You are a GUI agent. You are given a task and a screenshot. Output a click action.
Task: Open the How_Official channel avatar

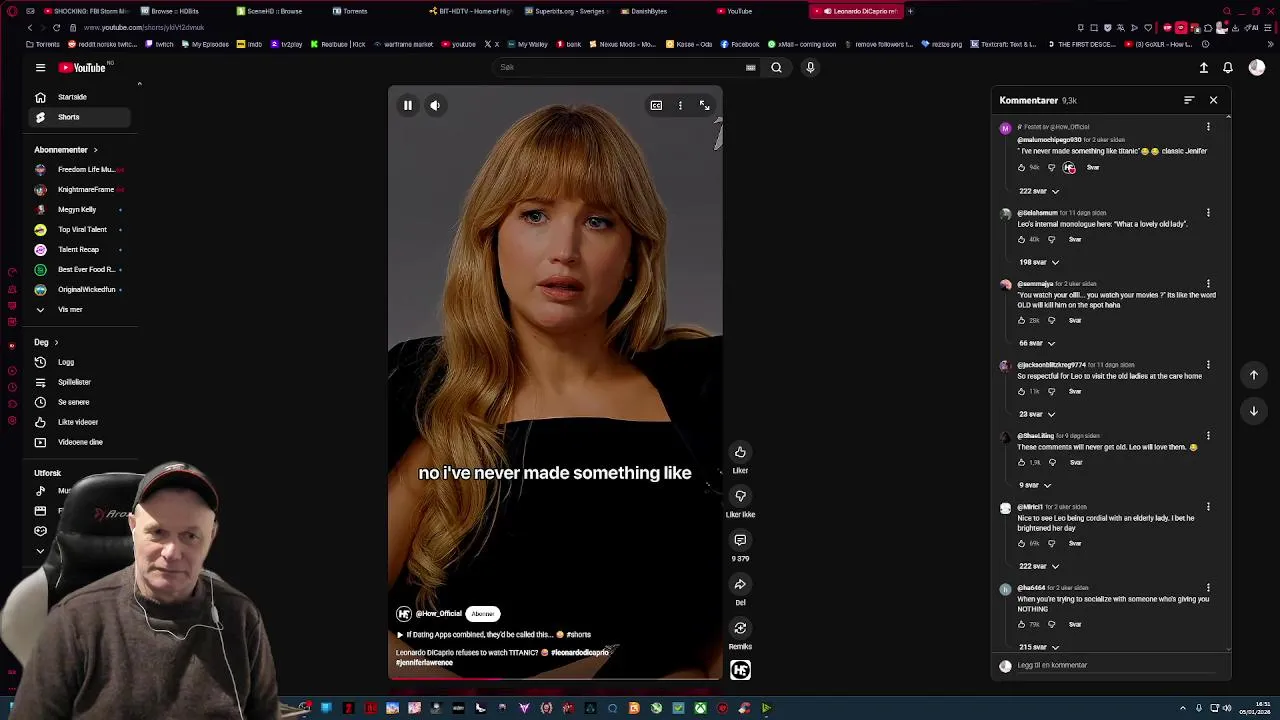point(404,614)
